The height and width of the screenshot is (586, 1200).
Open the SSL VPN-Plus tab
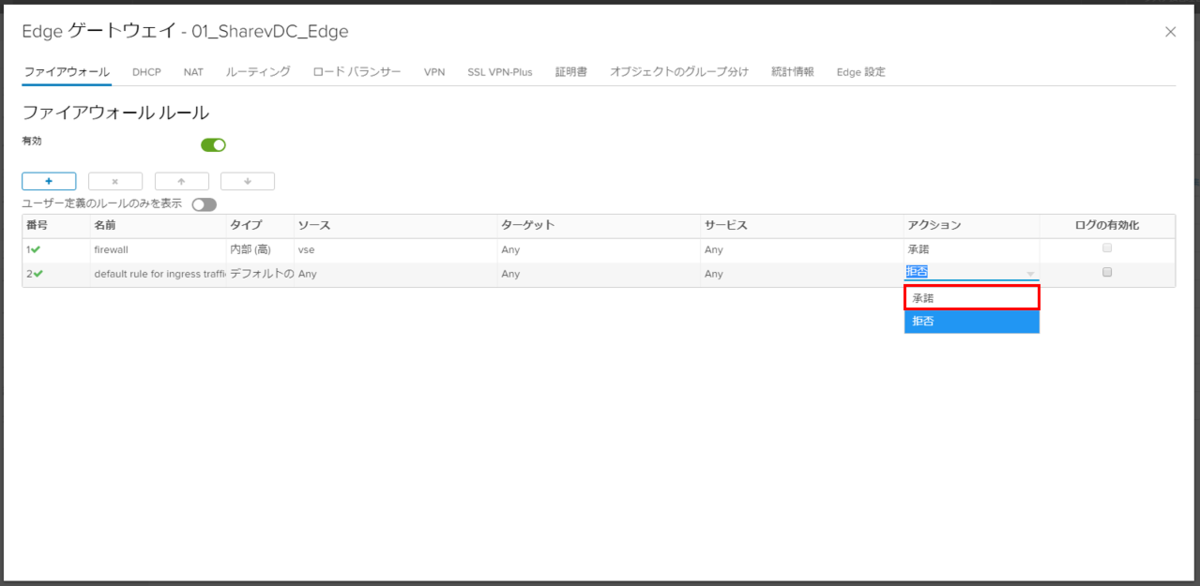[x=500, y=72]
